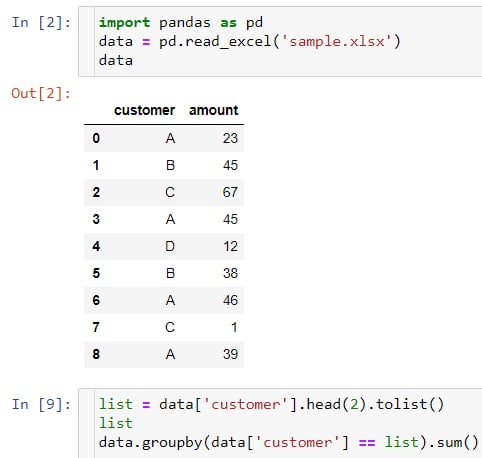Image resolution: width=482 pixels, height=458 pixels.
Task: Click customer value C in row 2
Action: [170, 192]
